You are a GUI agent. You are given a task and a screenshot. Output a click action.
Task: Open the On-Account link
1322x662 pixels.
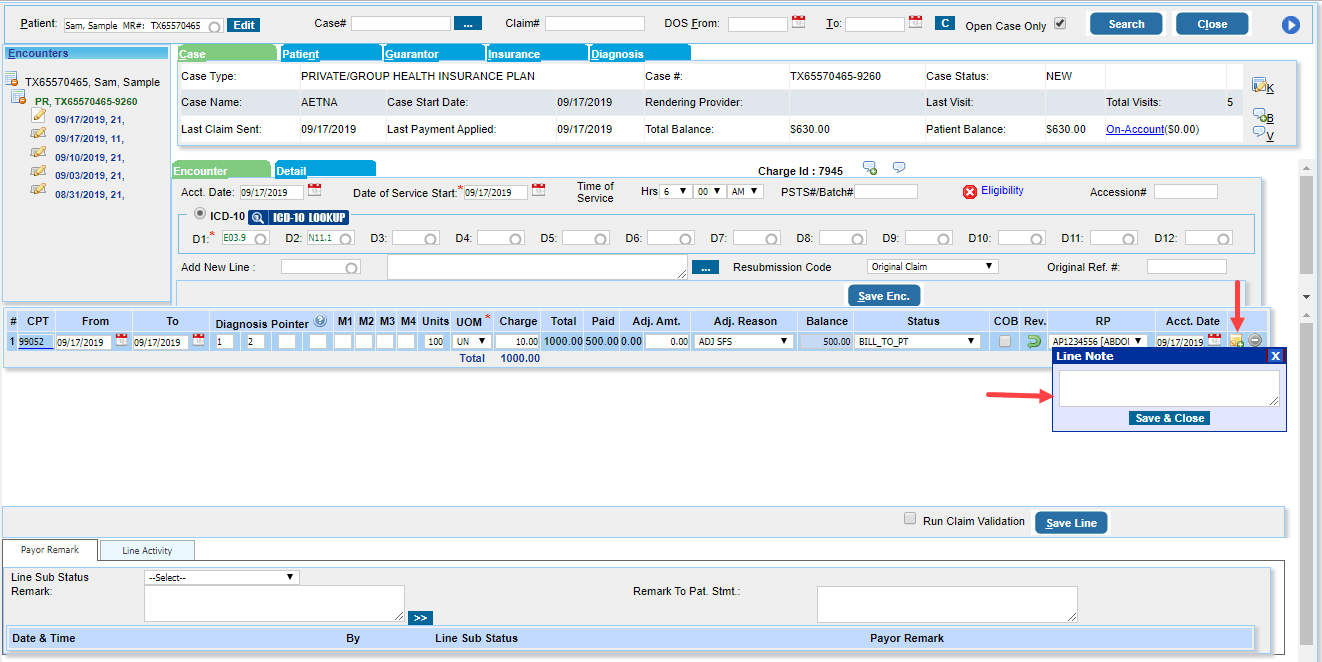coord(1135,129)
